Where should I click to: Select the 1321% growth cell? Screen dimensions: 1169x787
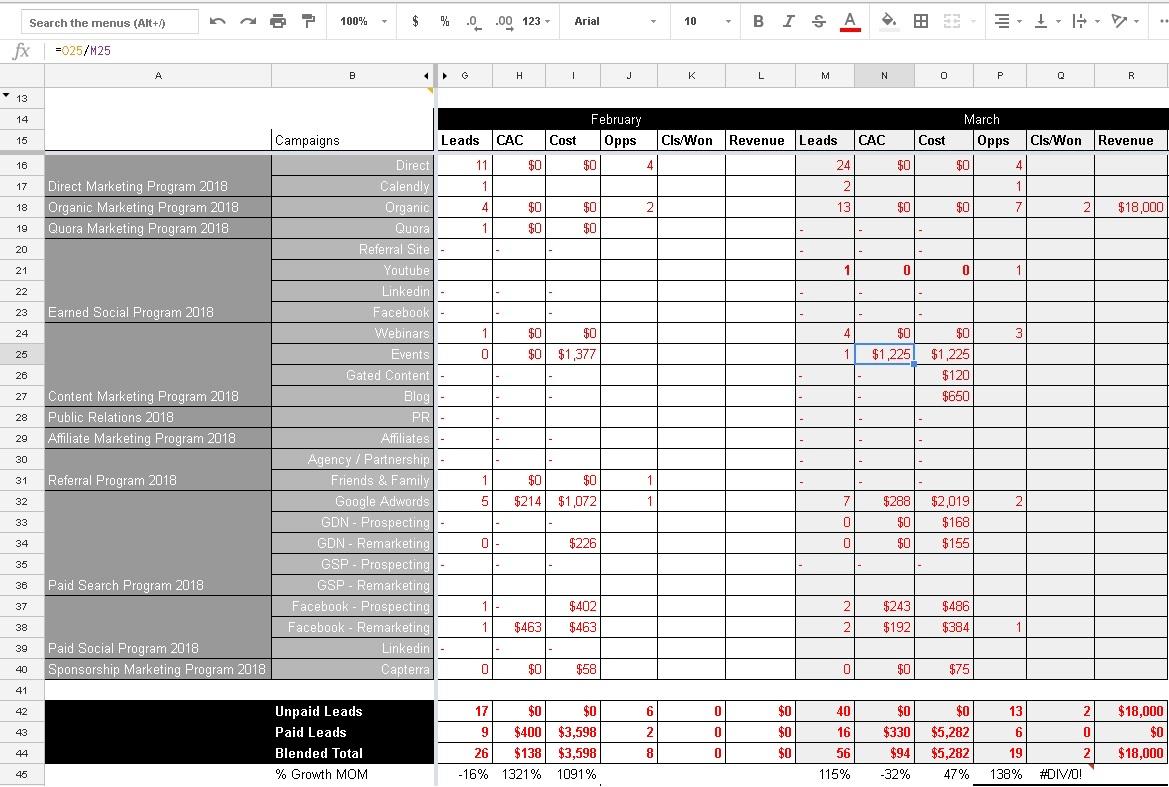[x=519, y=774]
